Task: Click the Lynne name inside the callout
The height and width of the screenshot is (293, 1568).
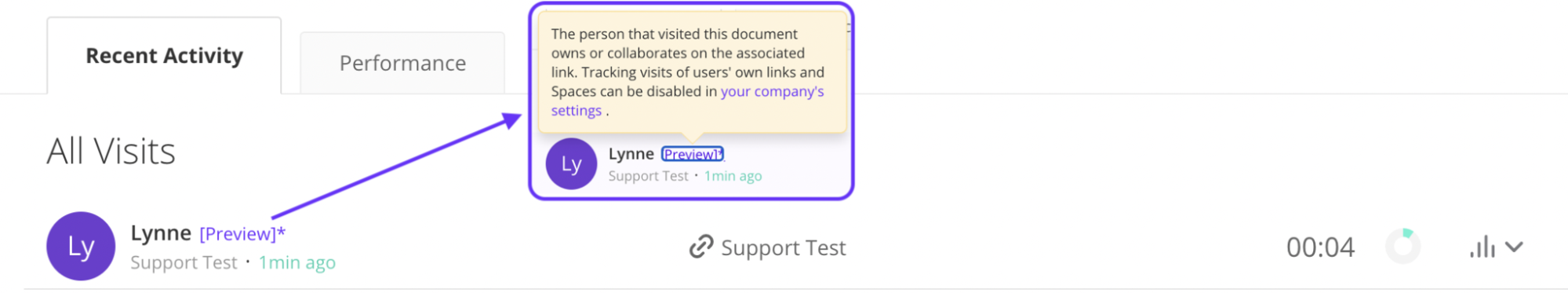Action: [631, 154]
